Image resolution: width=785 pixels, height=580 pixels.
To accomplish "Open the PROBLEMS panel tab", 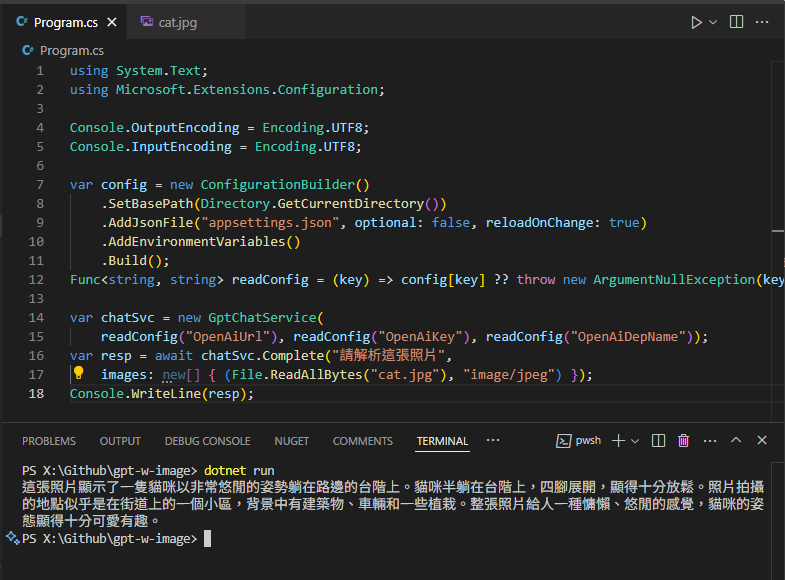I will [x=49, y=441].
